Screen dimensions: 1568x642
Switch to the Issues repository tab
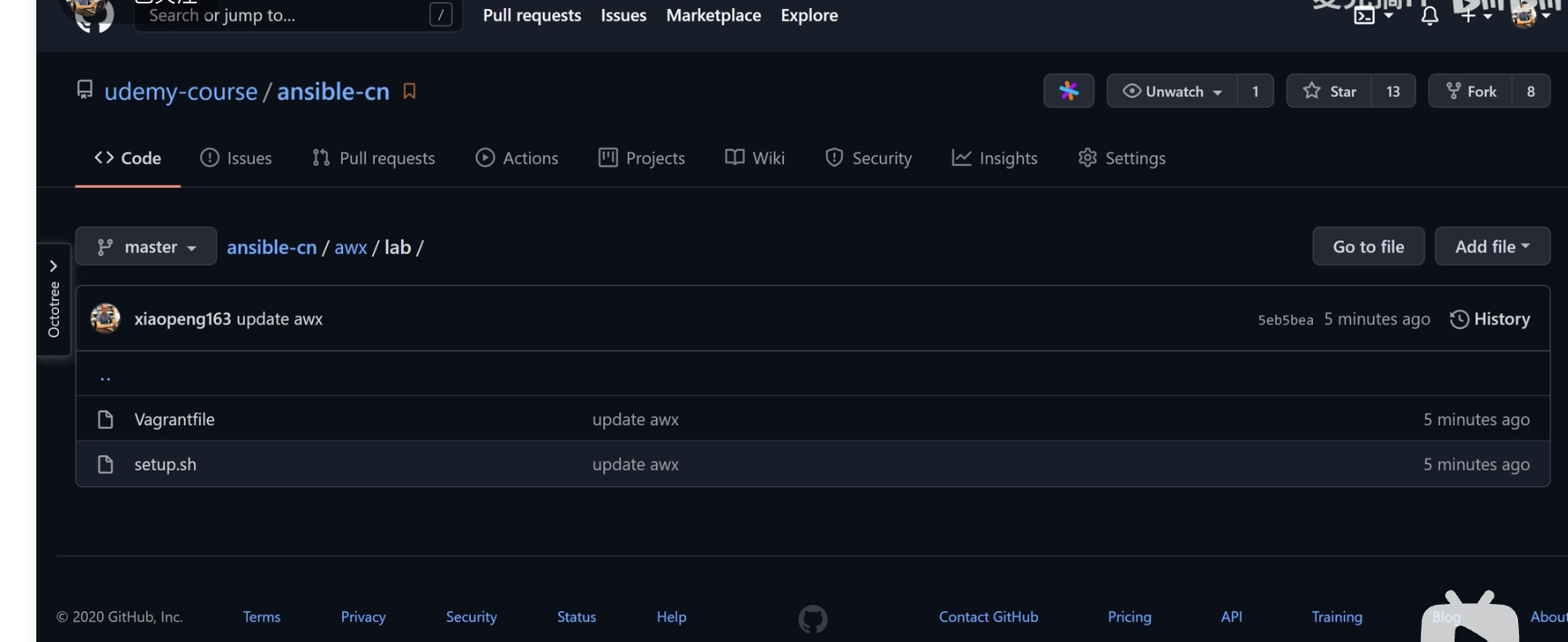236,158
